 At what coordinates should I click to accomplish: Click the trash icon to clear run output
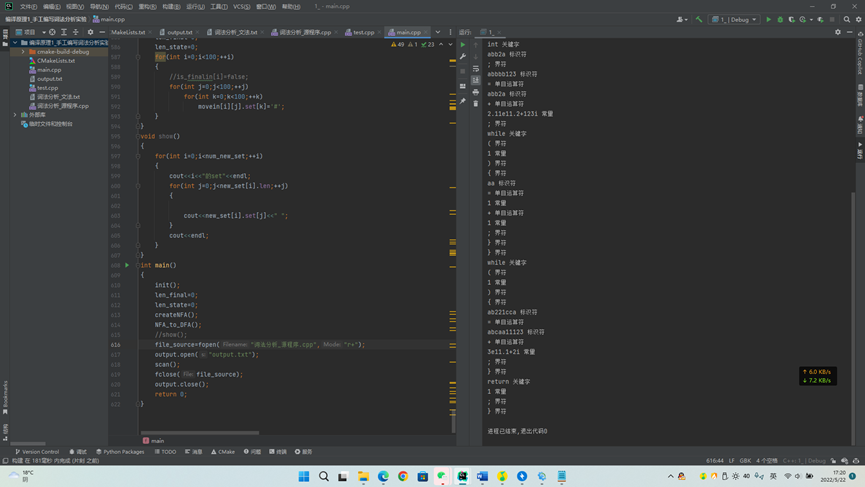click(x=476, y=103)
